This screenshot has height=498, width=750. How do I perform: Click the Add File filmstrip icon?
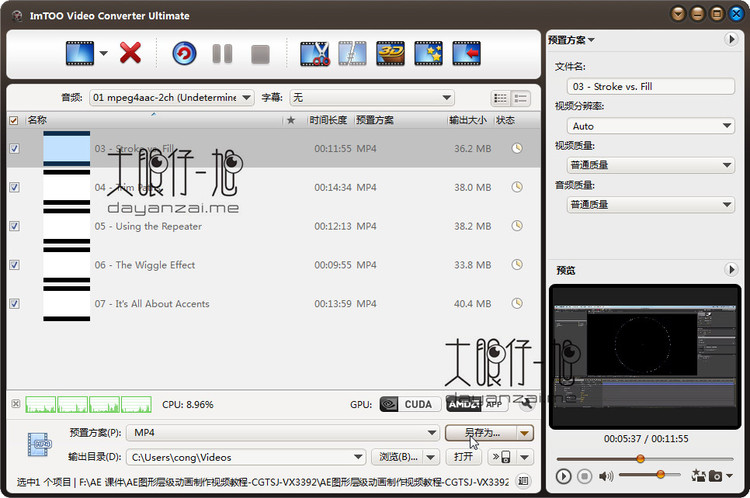[x=79, y=53]
